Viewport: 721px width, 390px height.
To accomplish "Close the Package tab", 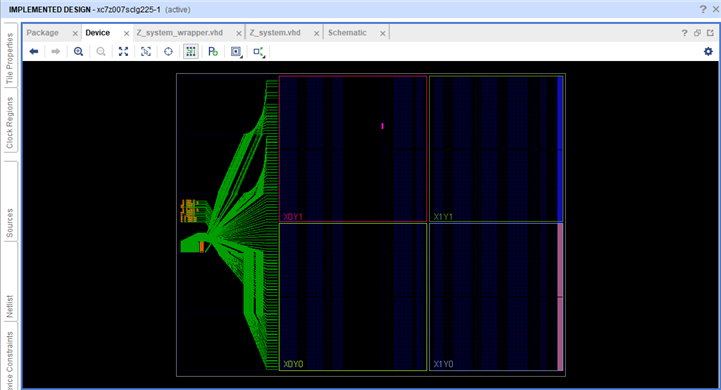I will [75, 34].
